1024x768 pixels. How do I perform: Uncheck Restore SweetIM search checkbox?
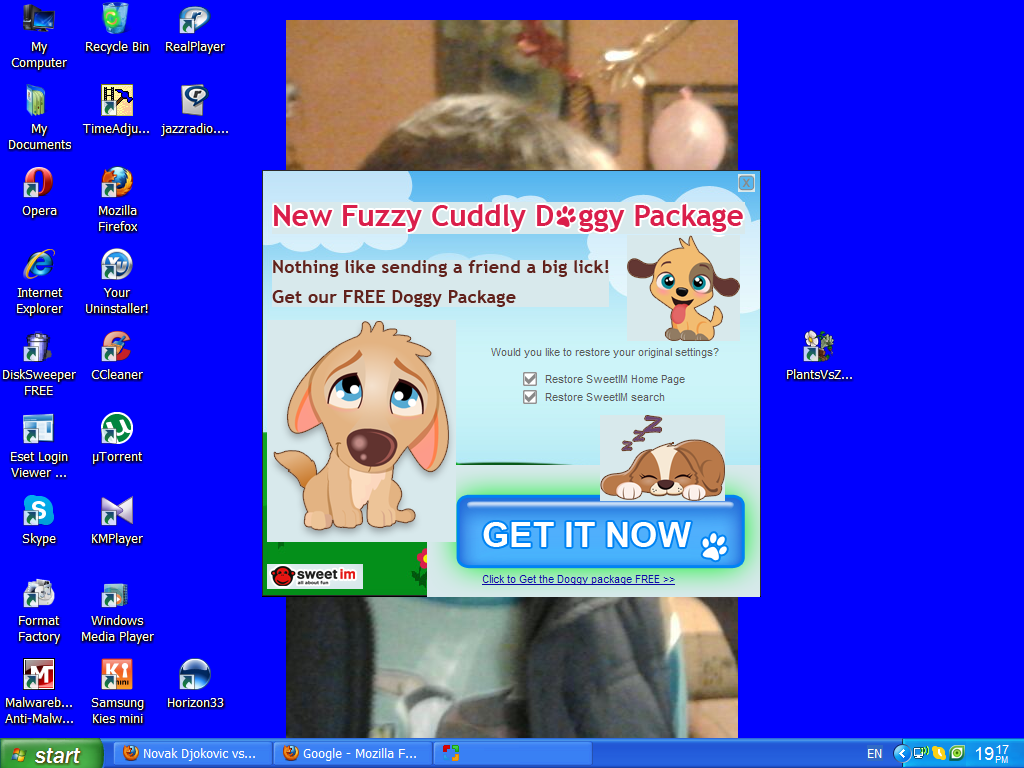530,397
